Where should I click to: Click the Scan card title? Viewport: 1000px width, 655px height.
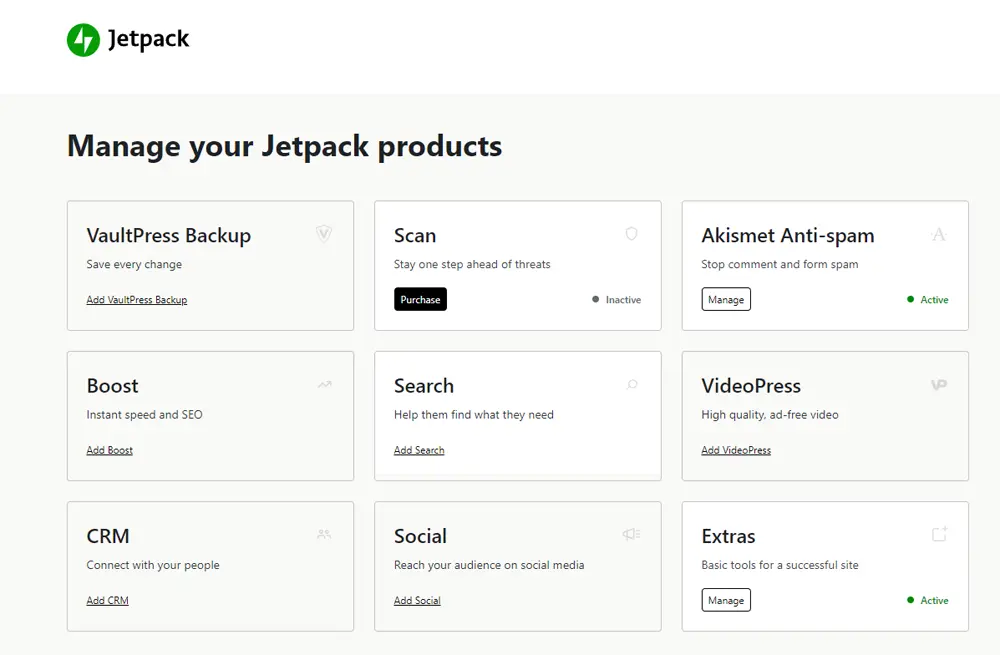pos(415,235)
